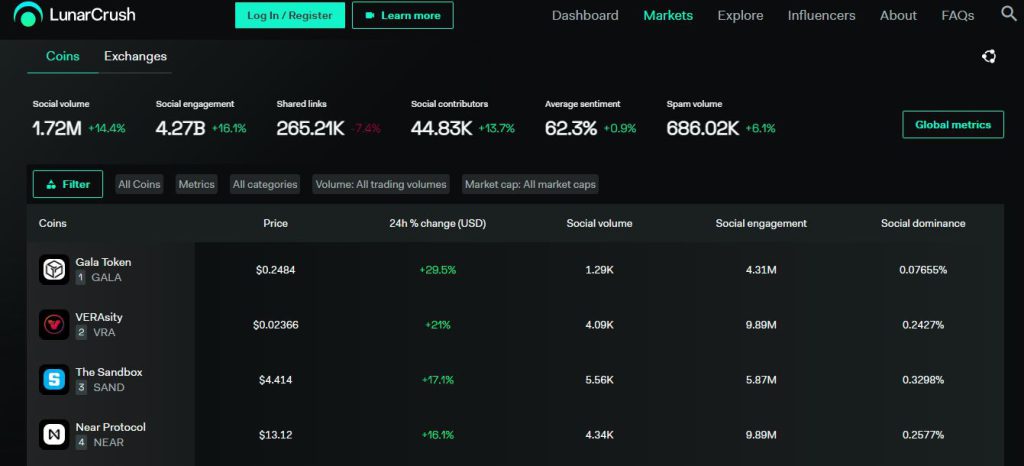Click the Shared links 265.21K stat
Image resolution: width=1024 pixels, height=466 pixels.
click(x=328, y=119)
